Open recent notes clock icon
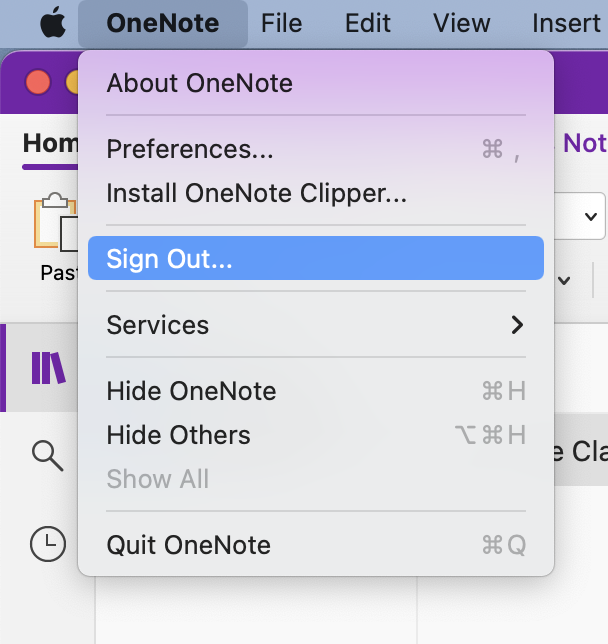The image size is (608, 644). (47, 544)
